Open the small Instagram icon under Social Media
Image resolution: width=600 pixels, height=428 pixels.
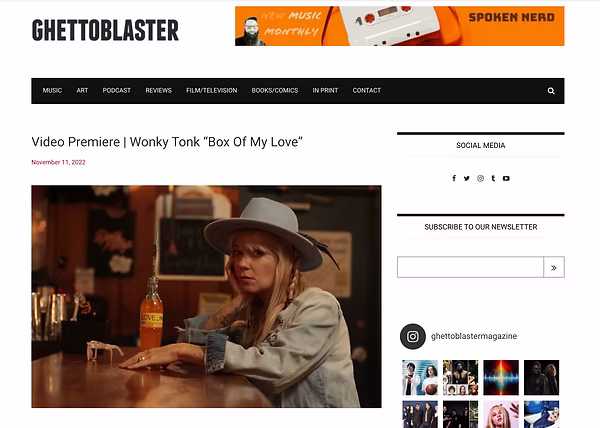click(480, 178)
